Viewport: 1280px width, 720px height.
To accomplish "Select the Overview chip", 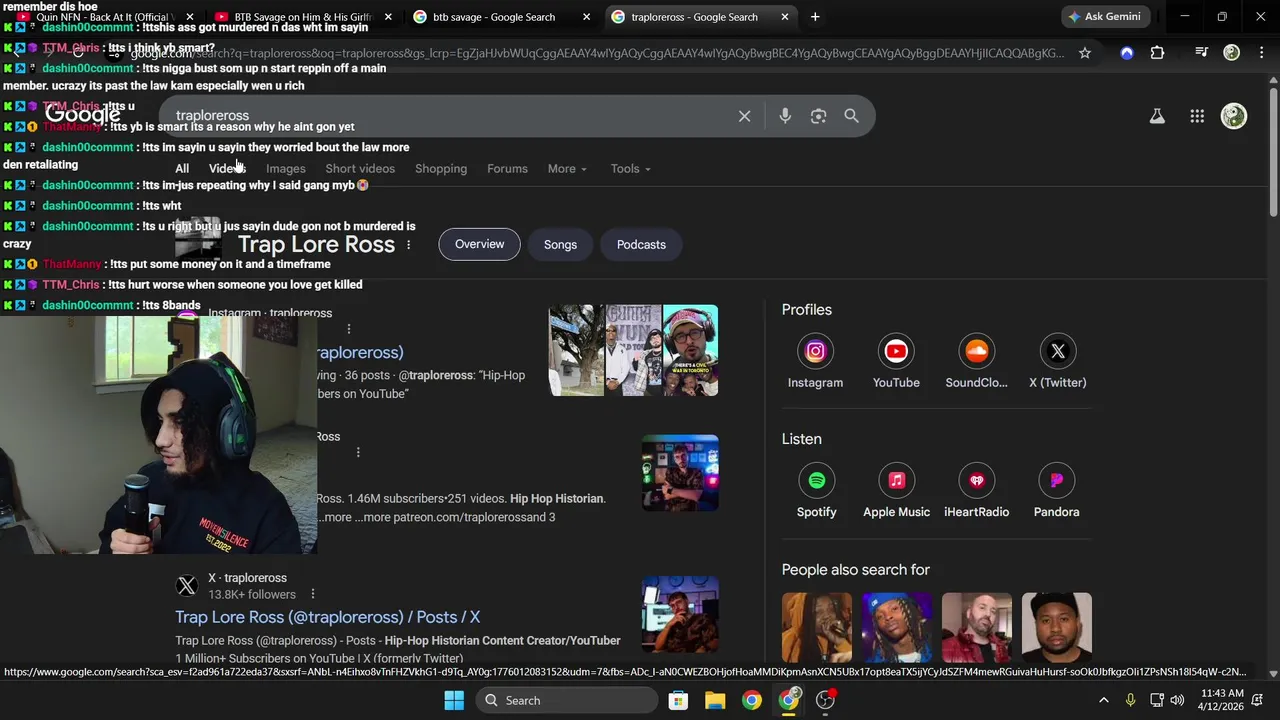I will click(480, 244).
